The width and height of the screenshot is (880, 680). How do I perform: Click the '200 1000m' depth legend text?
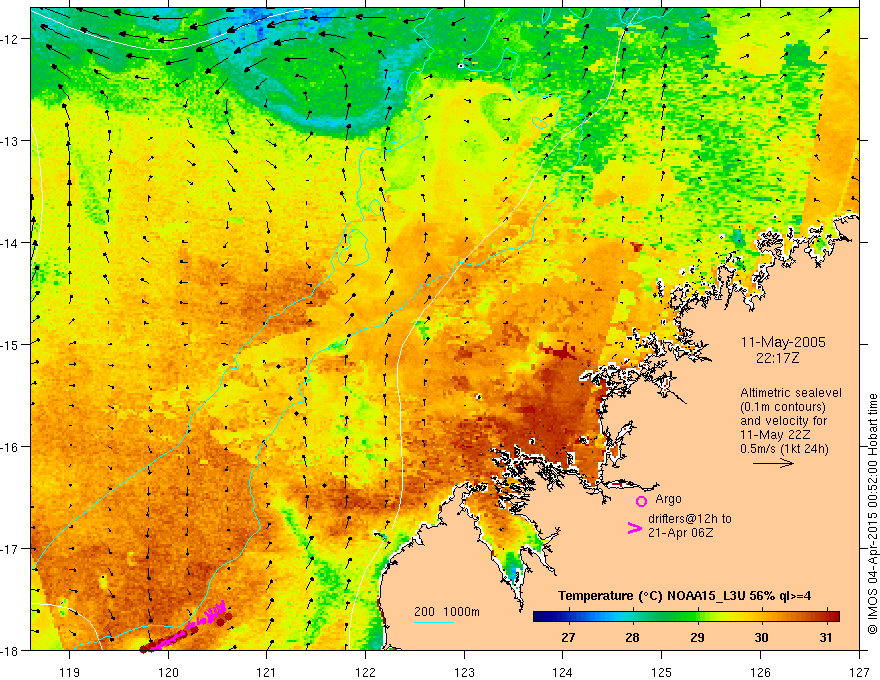click(447, 612)
